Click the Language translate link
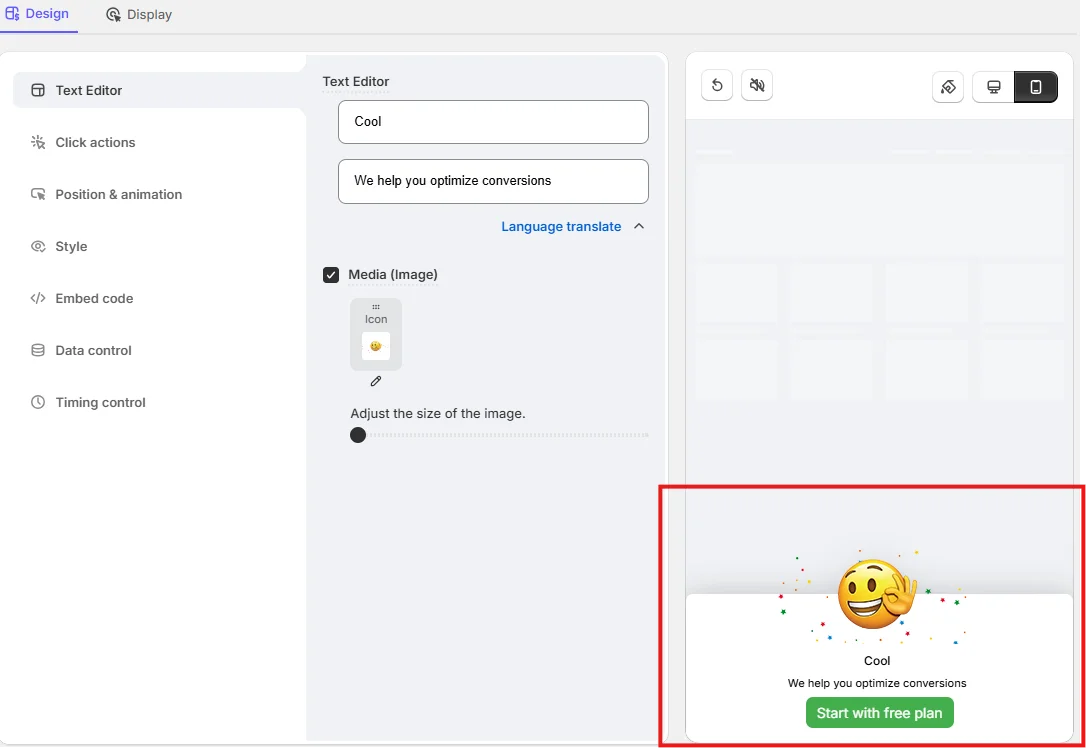1086x748 pixels. [x=561, y=226]
